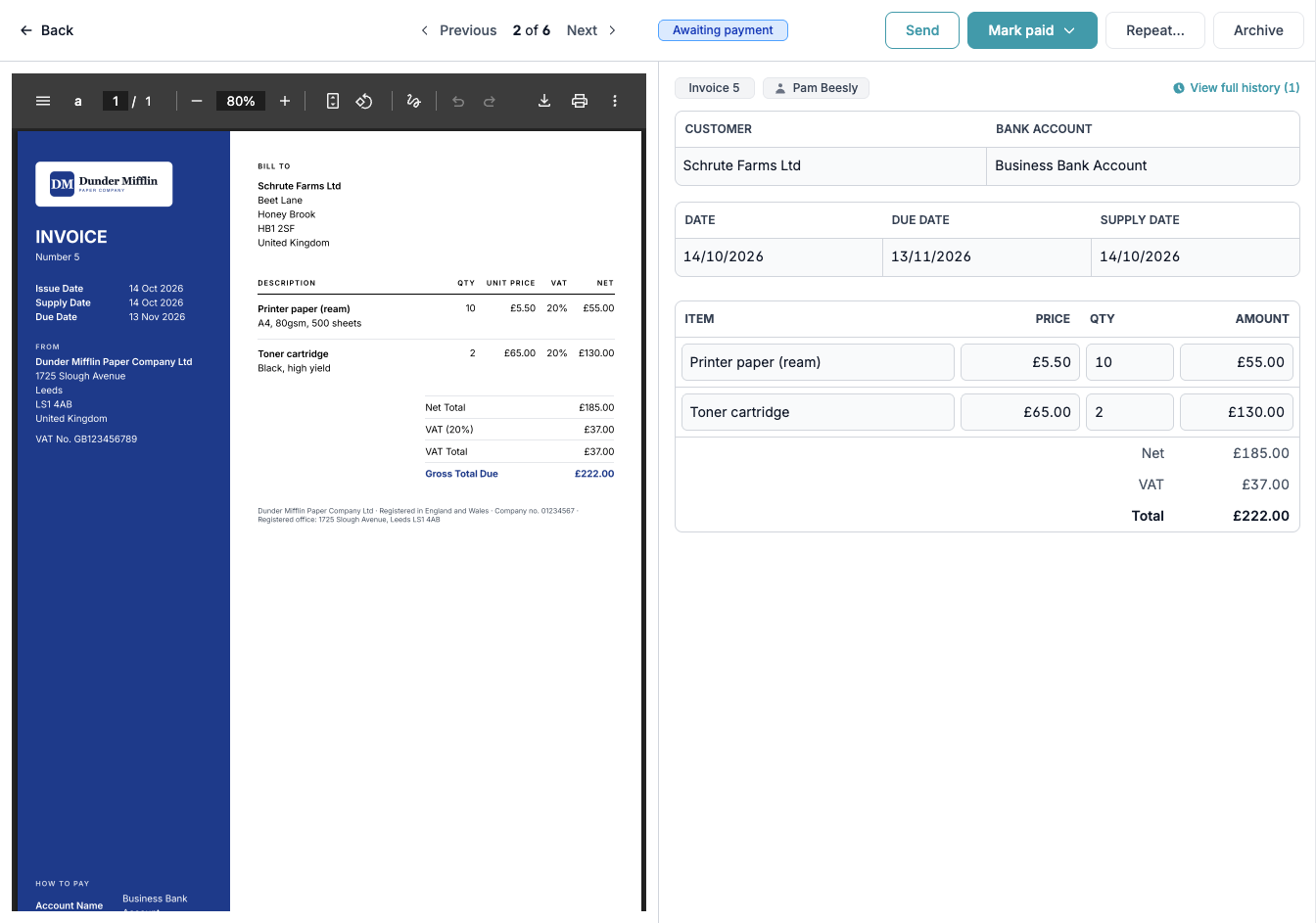Open the Mark paid dropdown
Image resolution: width=1316 pixels, height=923 pixels.
[1032, 30]
